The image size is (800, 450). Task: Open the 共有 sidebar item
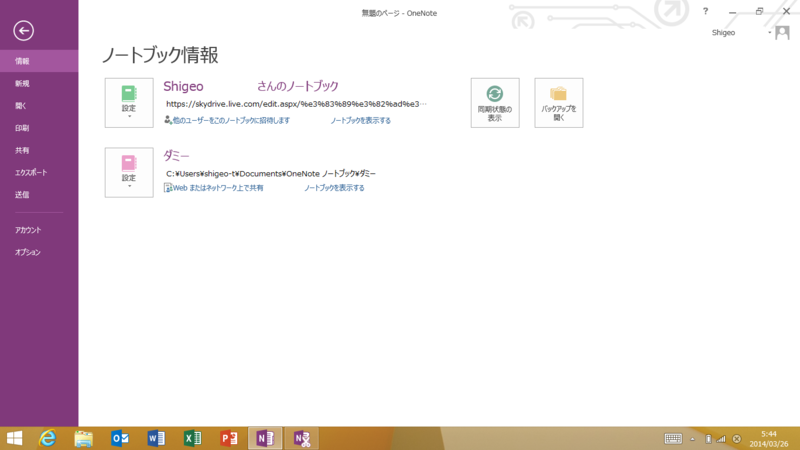point(39,150)
